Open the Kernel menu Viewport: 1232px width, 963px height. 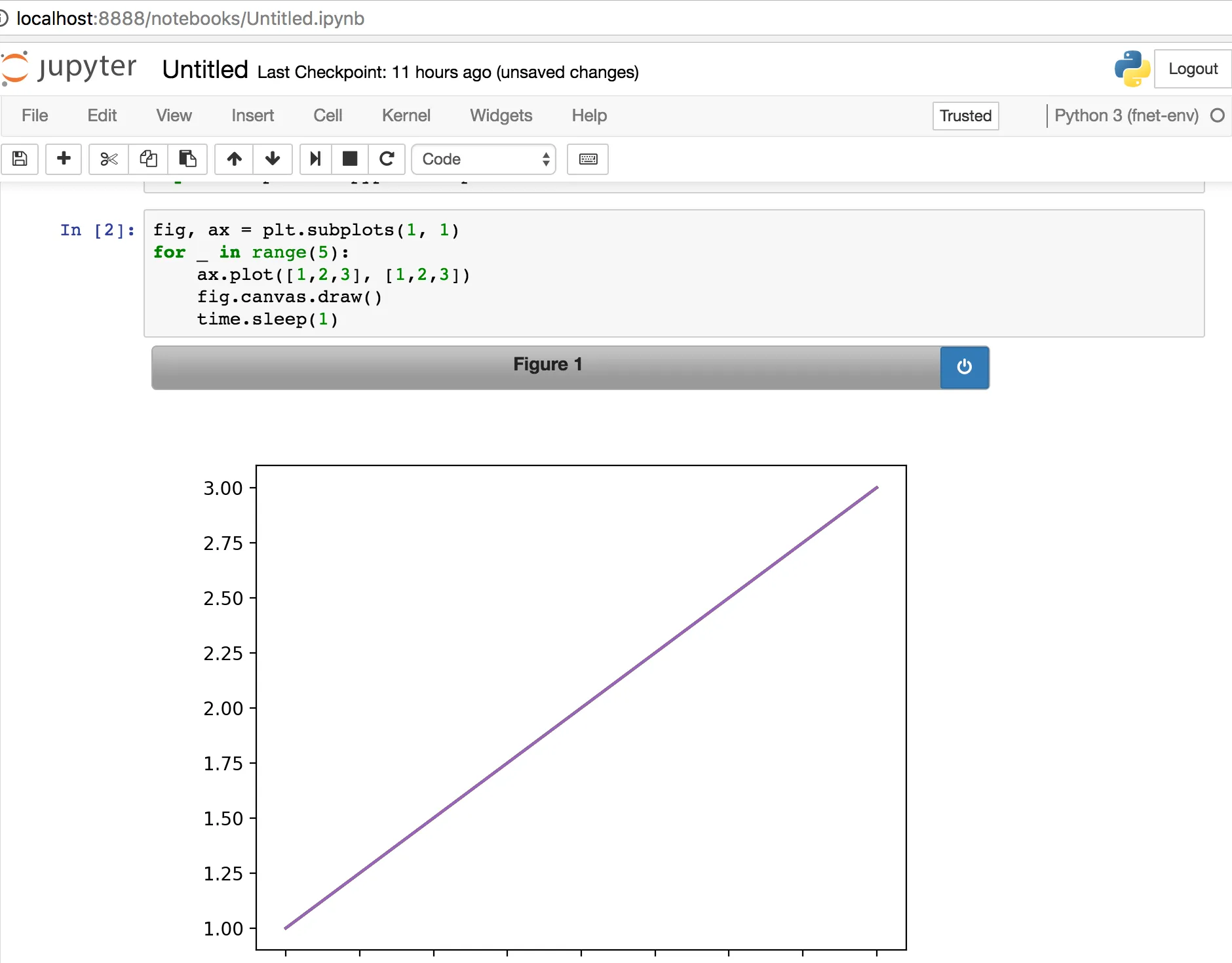coord(406,115)
